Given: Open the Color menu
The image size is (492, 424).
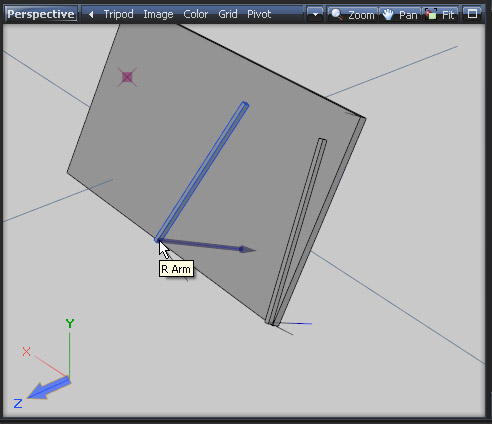Looking at the screenshot, I should 196,14.
